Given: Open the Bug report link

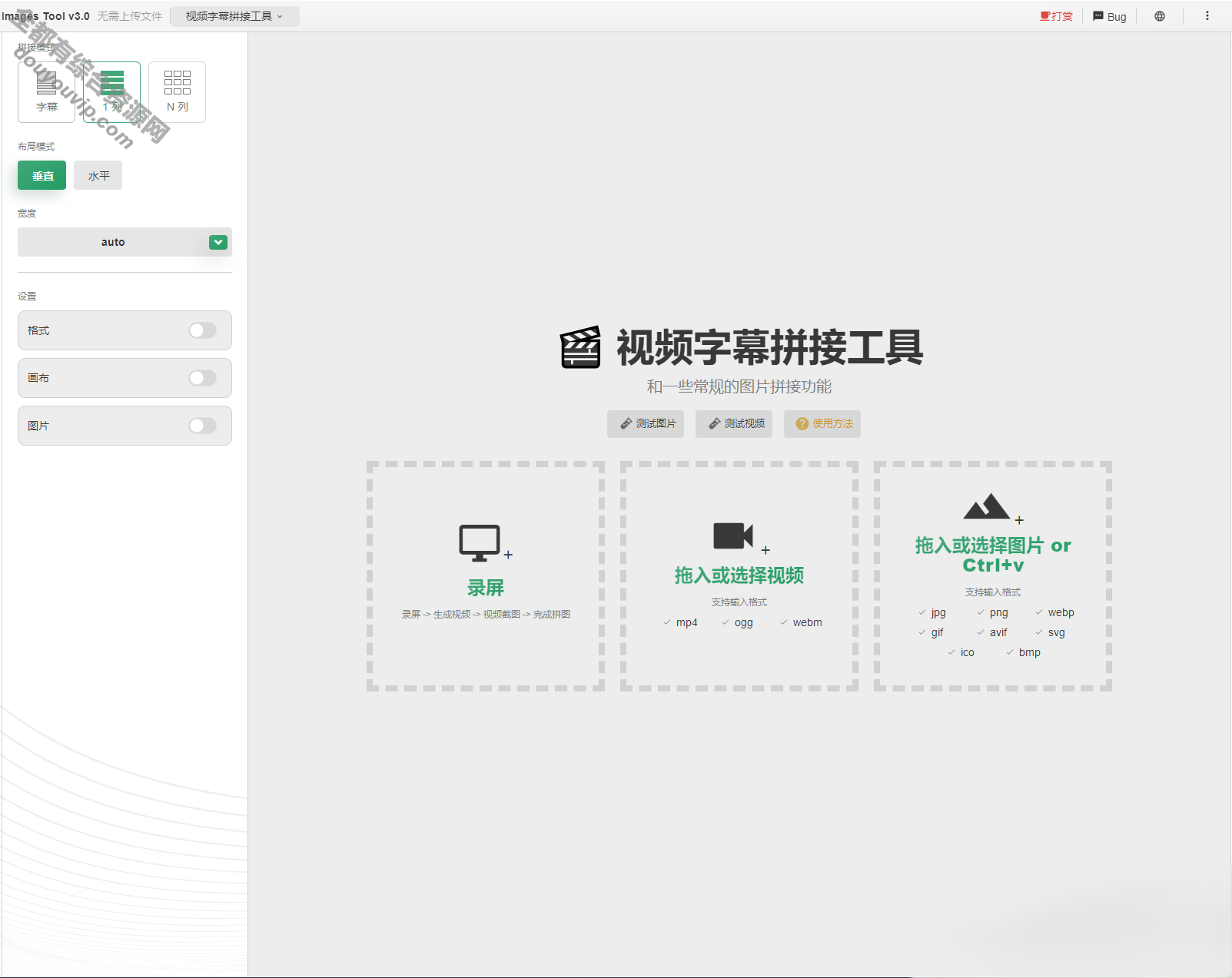Looking at the screenshot, I should [x=1109, y=16].
